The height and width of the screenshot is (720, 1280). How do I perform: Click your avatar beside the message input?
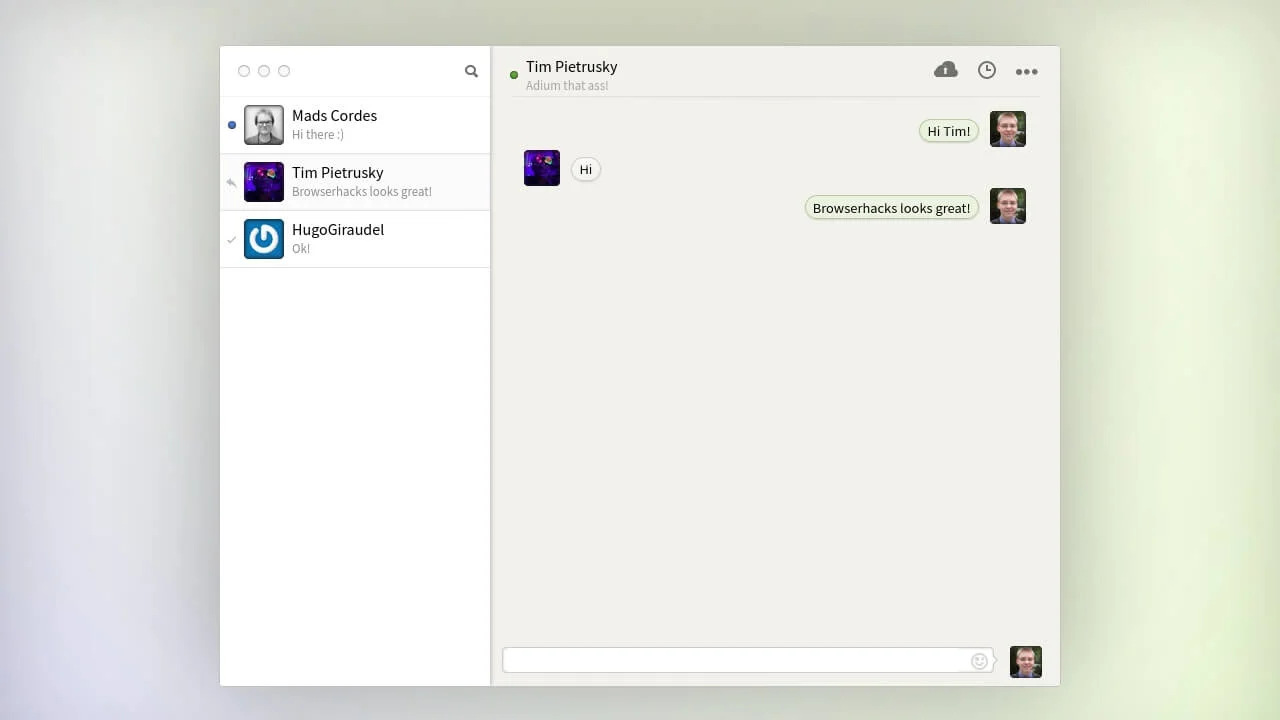[1025, 662]
